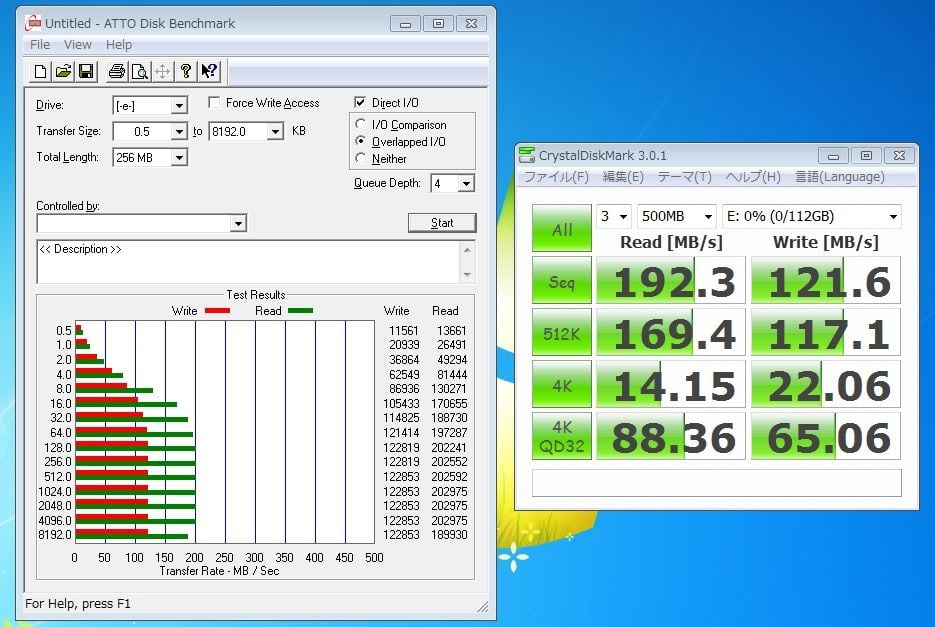Open ファイル(F) menu in CrystalDiskMark
Viewport: 935px width, 627px height.
[x=556, y=177]
